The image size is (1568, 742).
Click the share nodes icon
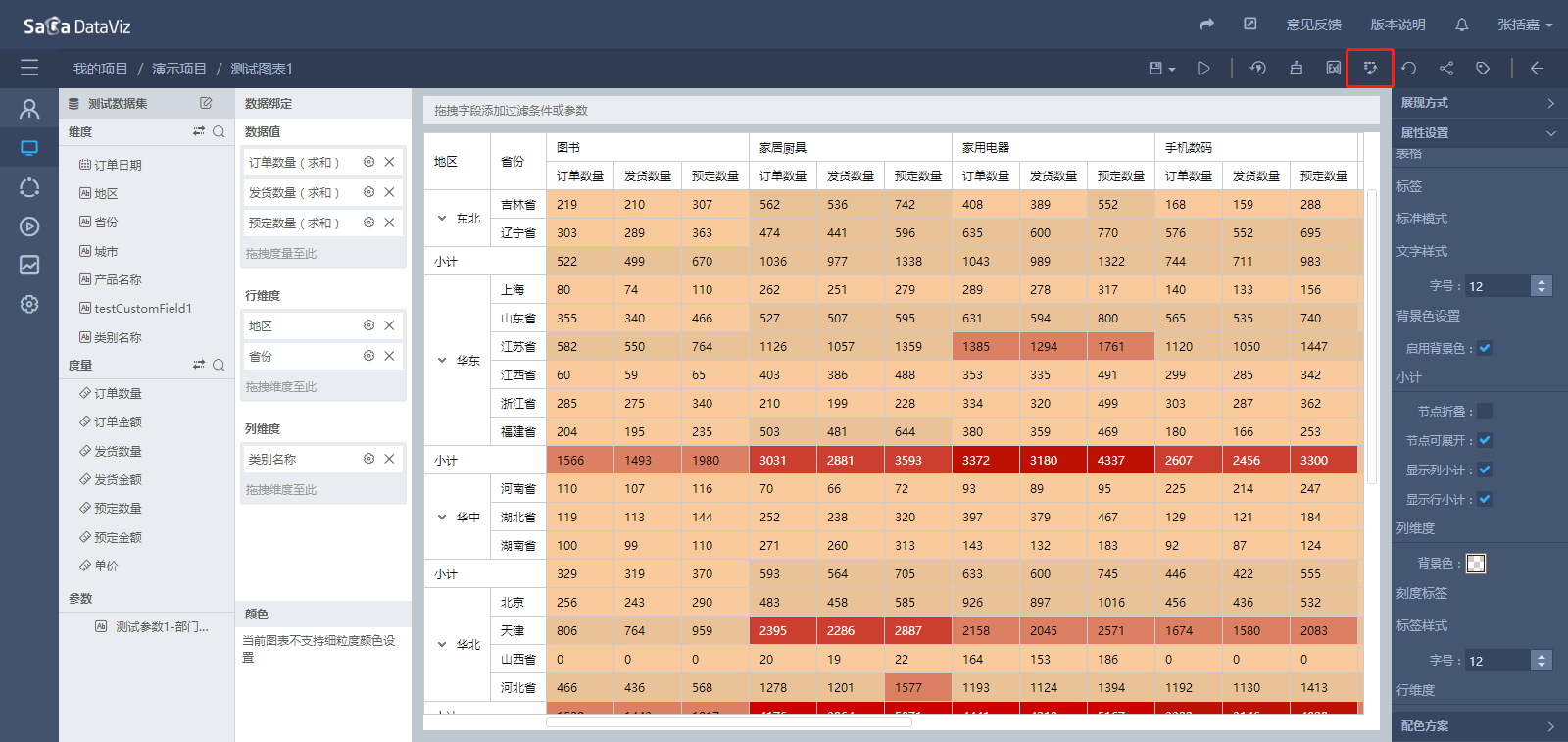[1446, 68]
